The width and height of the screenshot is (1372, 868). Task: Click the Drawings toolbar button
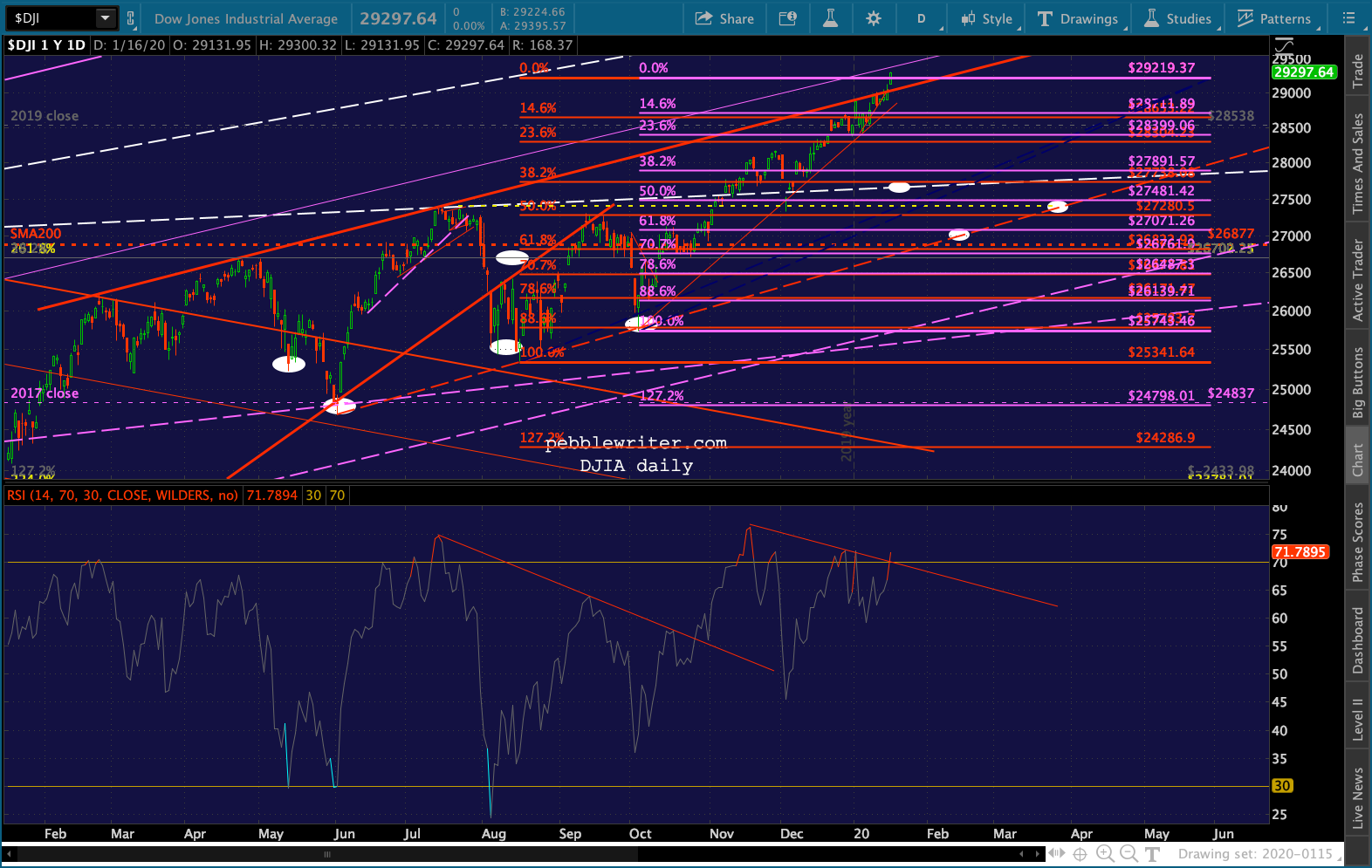pyautogui.click(x=1078, y=18)
